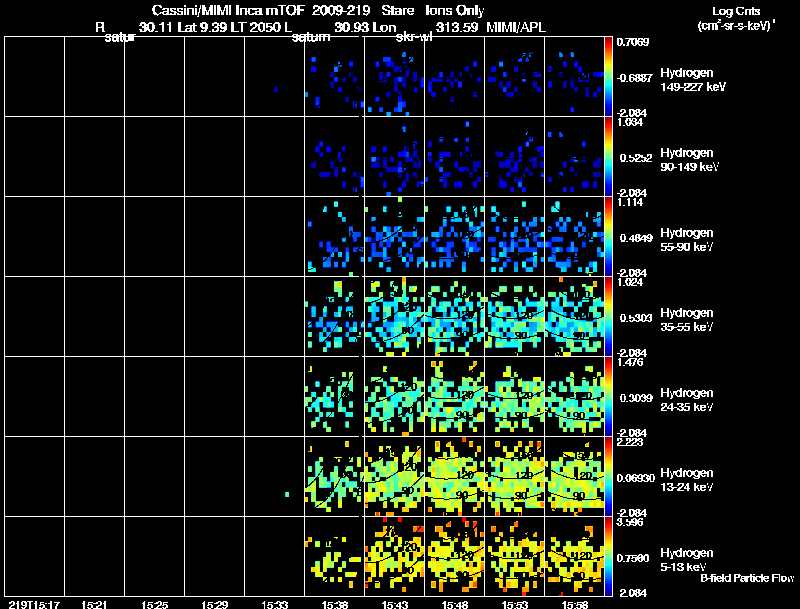Select the R value "30.11"
Image resolution: width=800 pixels, height=609 pixels.
point(156,27)
